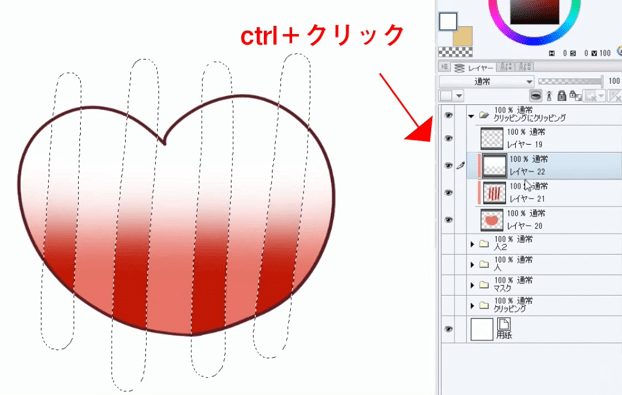Select the マスク folder row
622x395 pixels.
pyautogui.click(x=544, y=285)
